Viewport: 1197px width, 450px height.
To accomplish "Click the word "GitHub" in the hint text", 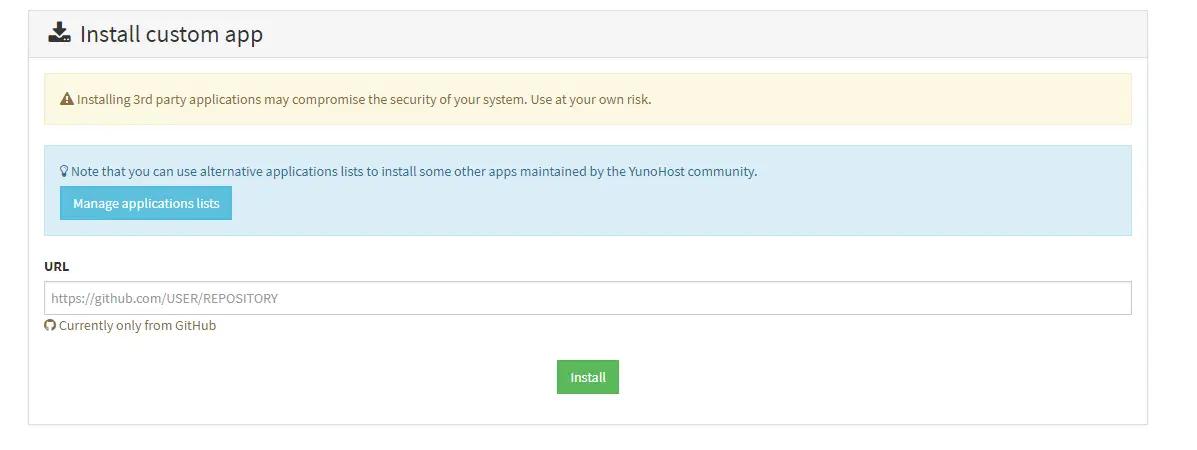I will (x=195, y=326).
